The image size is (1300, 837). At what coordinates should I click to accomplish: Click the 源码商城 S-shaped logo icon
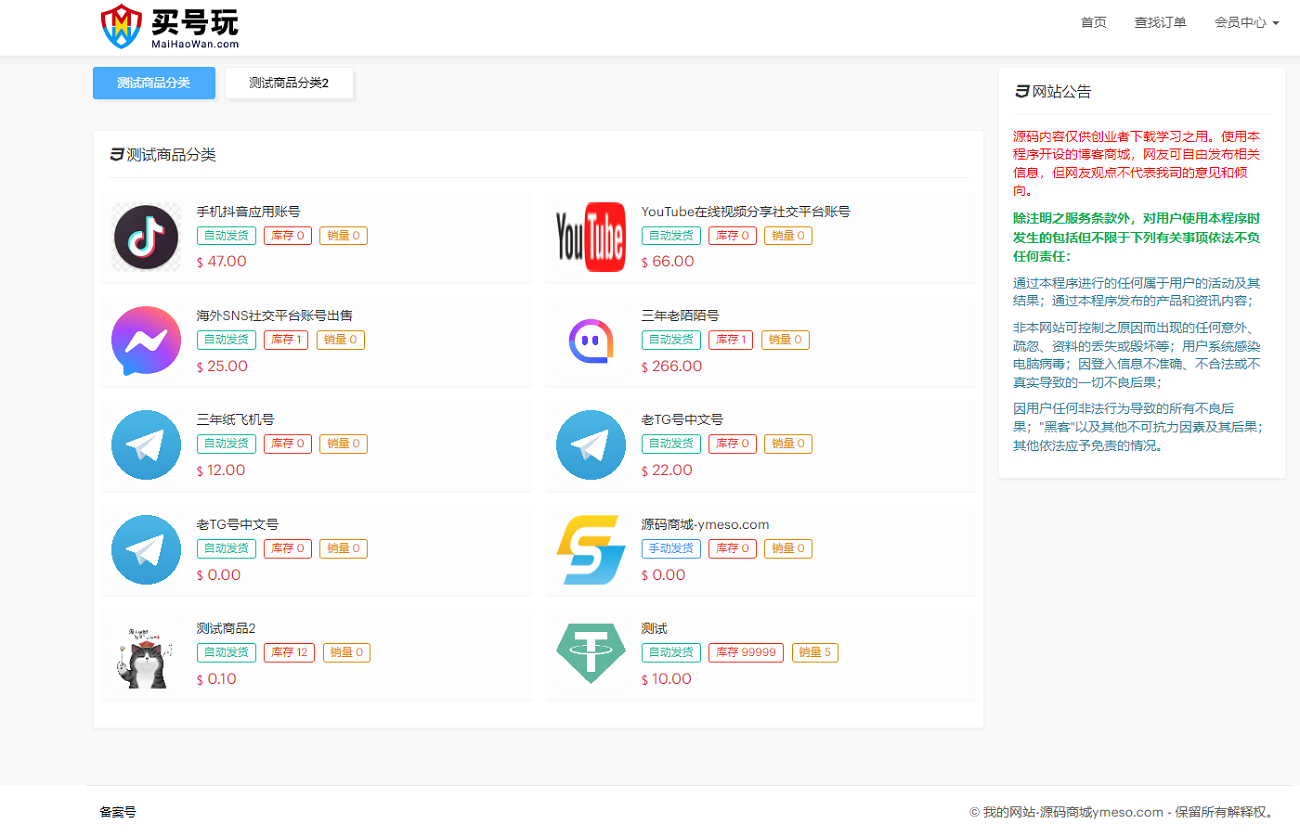590,550
